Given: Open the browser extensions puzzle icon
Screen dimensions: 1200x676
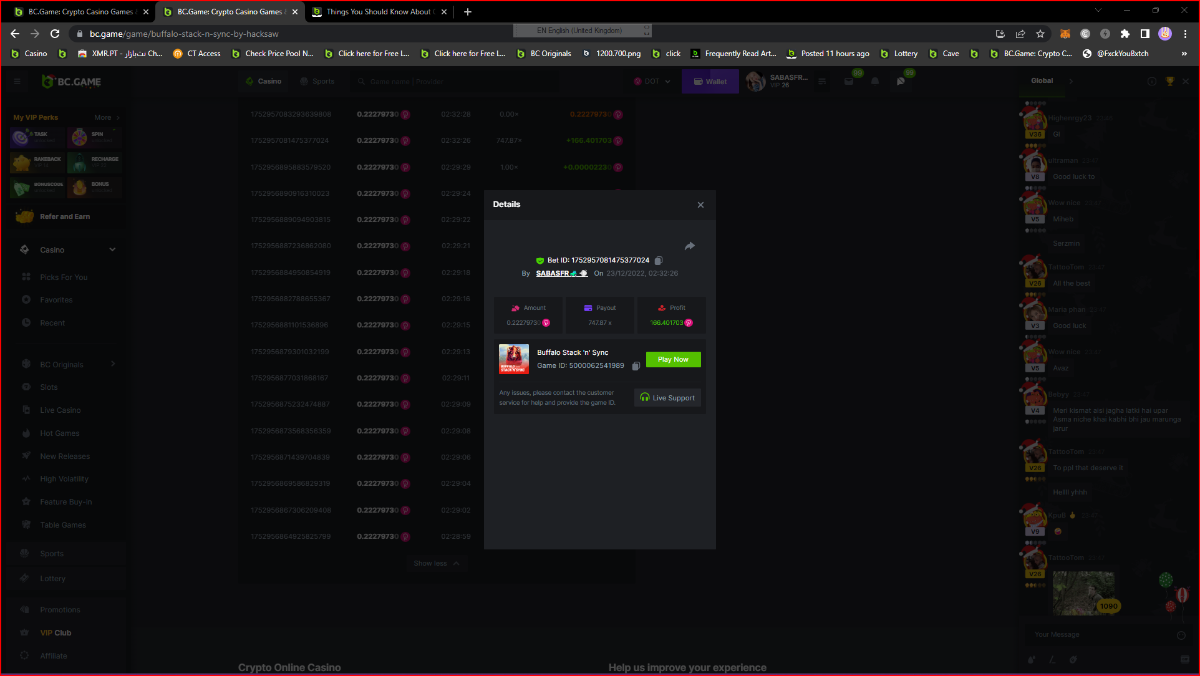Looking at the screenshot, I should click(x=1125, y=33).
